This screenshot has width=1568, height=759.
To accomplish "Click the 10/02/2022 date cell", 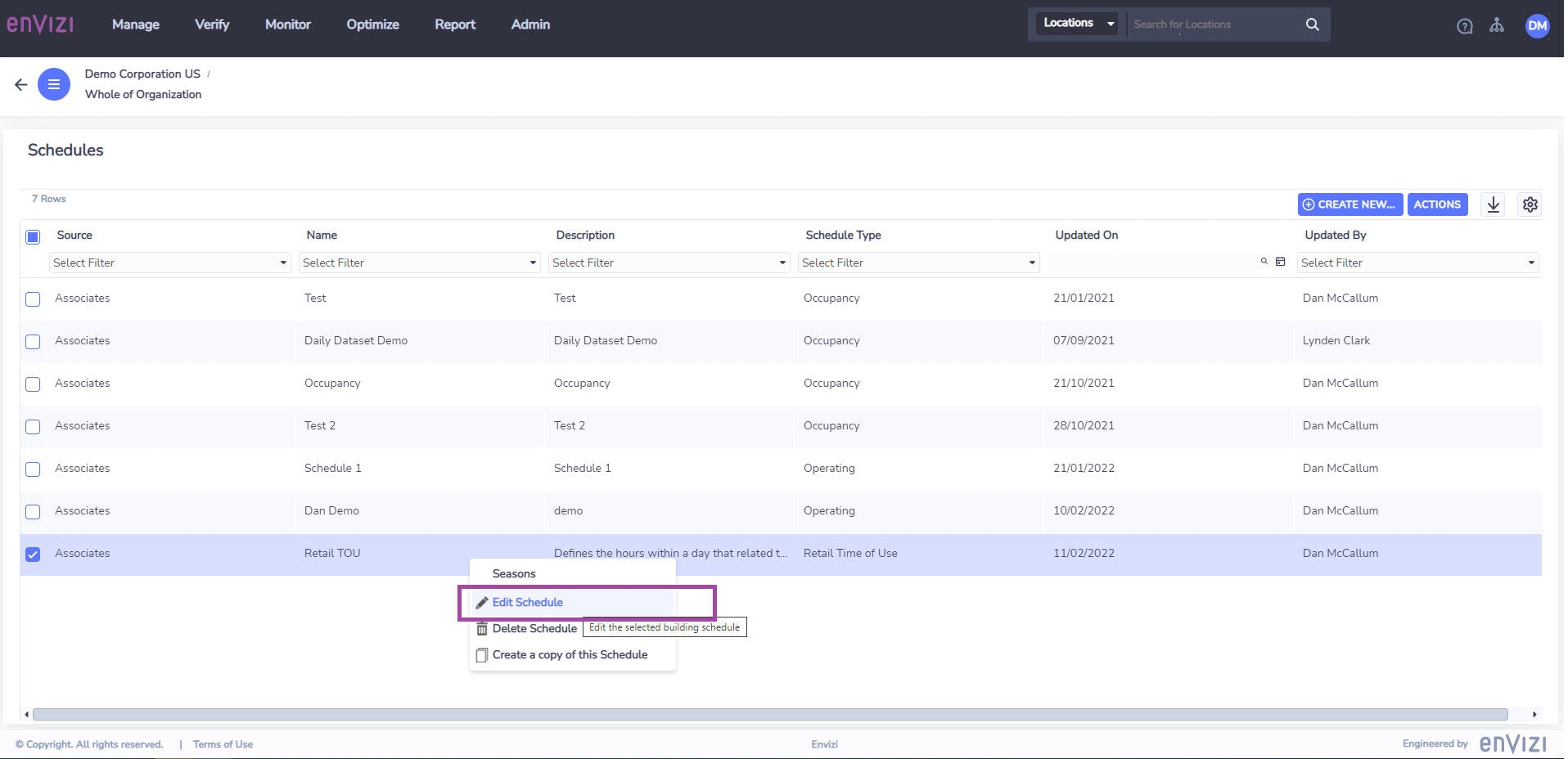I will 1084,510.
